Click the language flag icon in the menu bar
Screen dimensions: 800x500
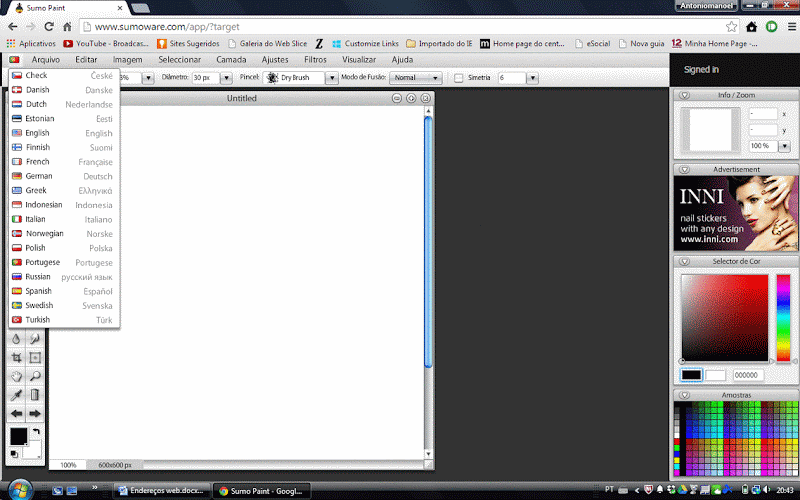(x=14, y=60)
